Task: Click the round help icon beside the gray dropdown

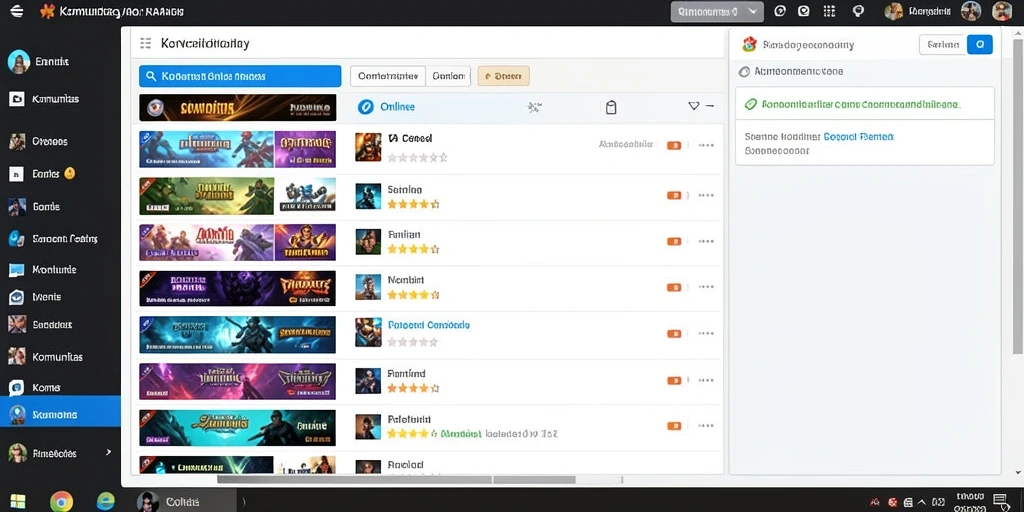Action: coord(779,11)
